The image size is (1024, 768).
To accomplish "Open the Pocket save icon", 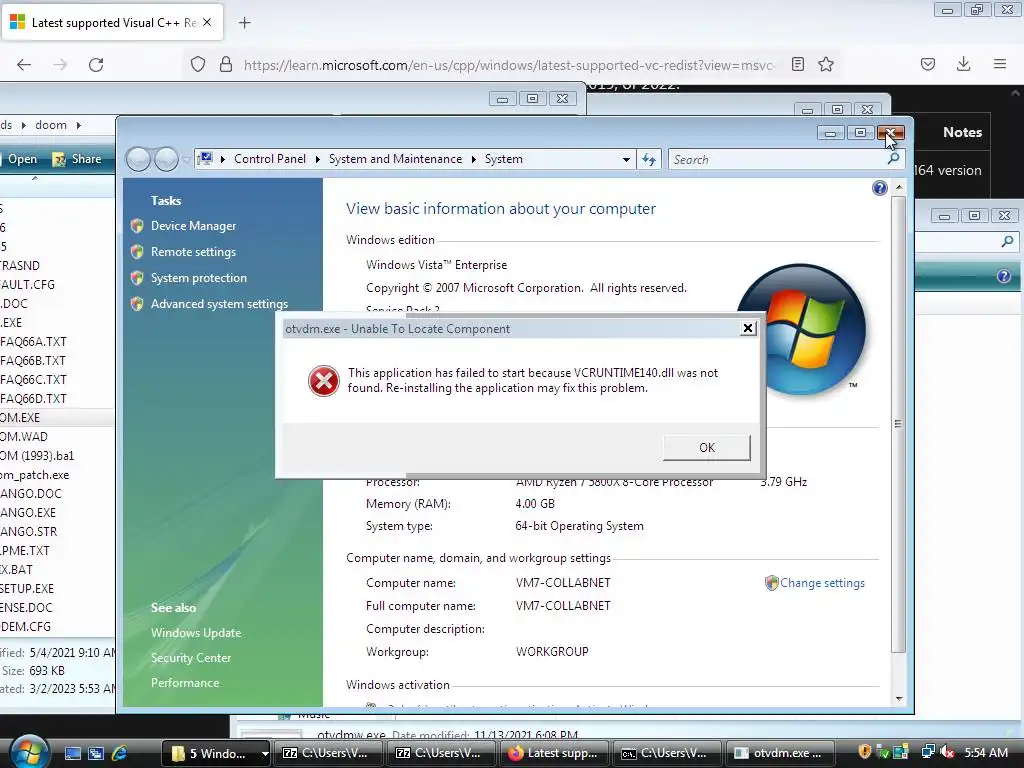I will (927, 64).
